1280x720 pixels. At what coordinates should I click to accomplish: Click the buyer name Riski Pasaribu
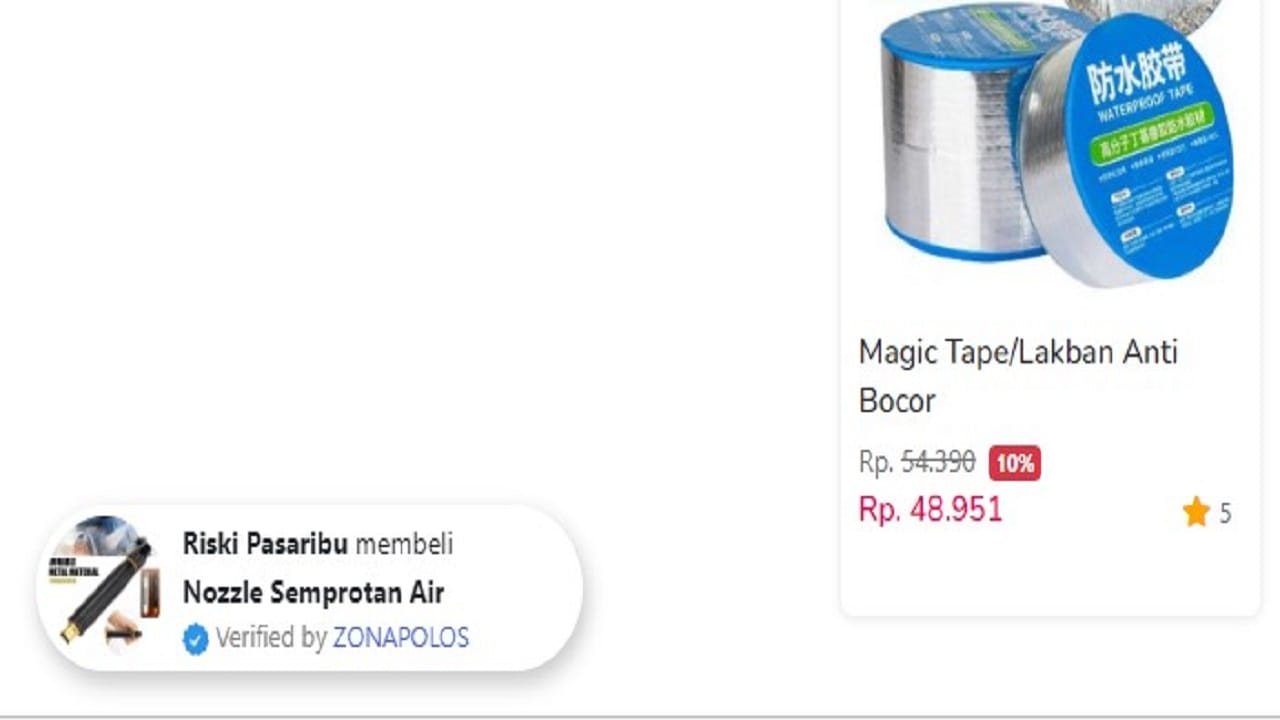pos(265,544)
